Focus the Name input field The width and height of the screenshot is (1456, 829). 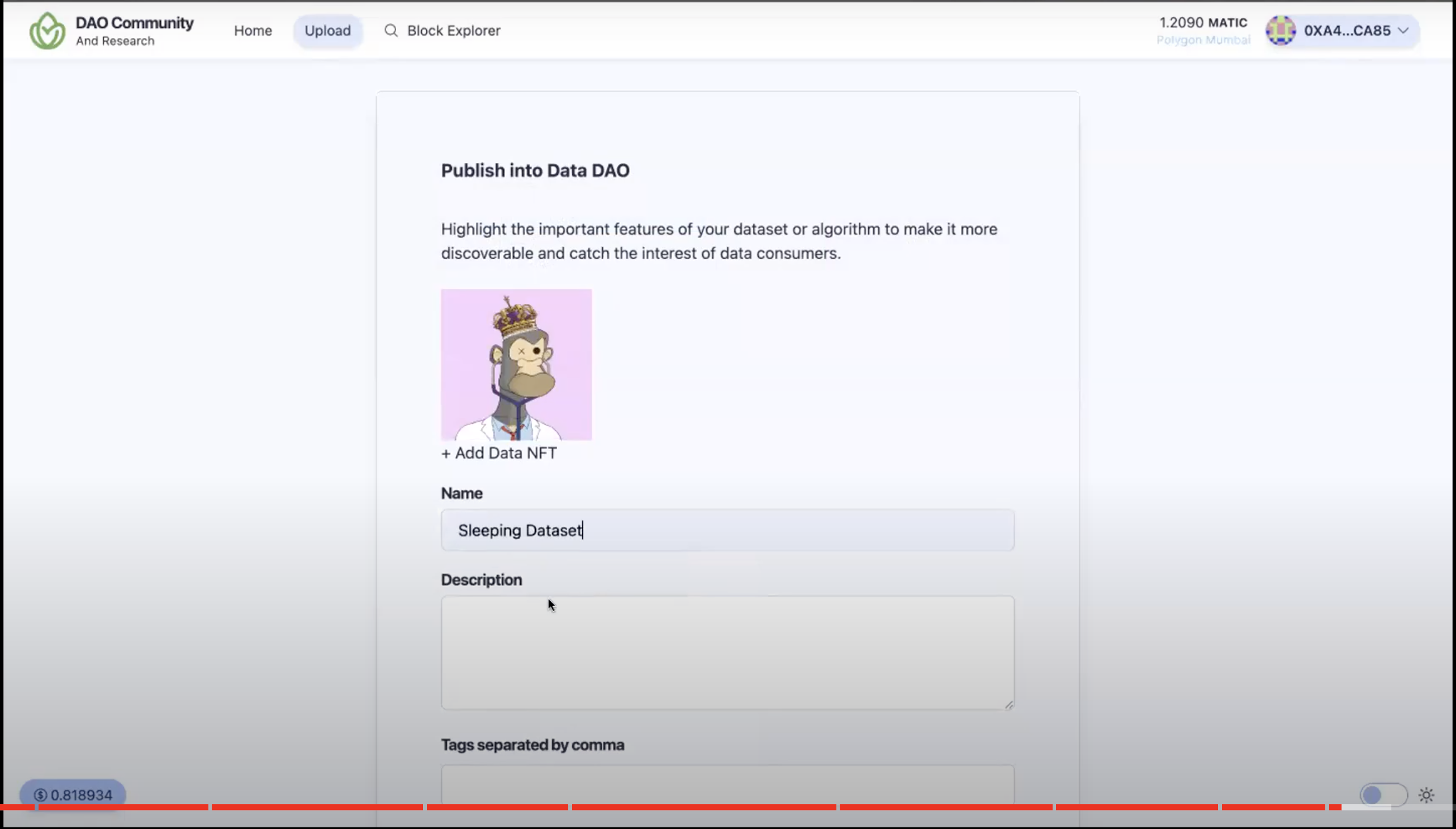pos(727,530)
